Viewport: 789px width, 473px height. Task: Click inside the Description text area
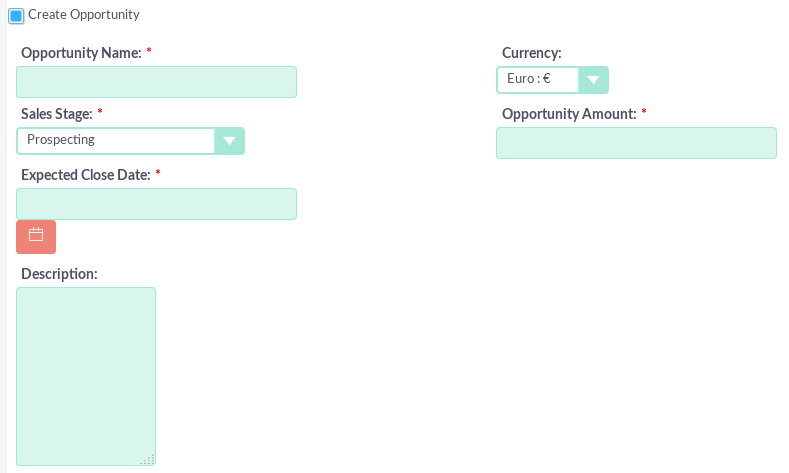[86, 376]
